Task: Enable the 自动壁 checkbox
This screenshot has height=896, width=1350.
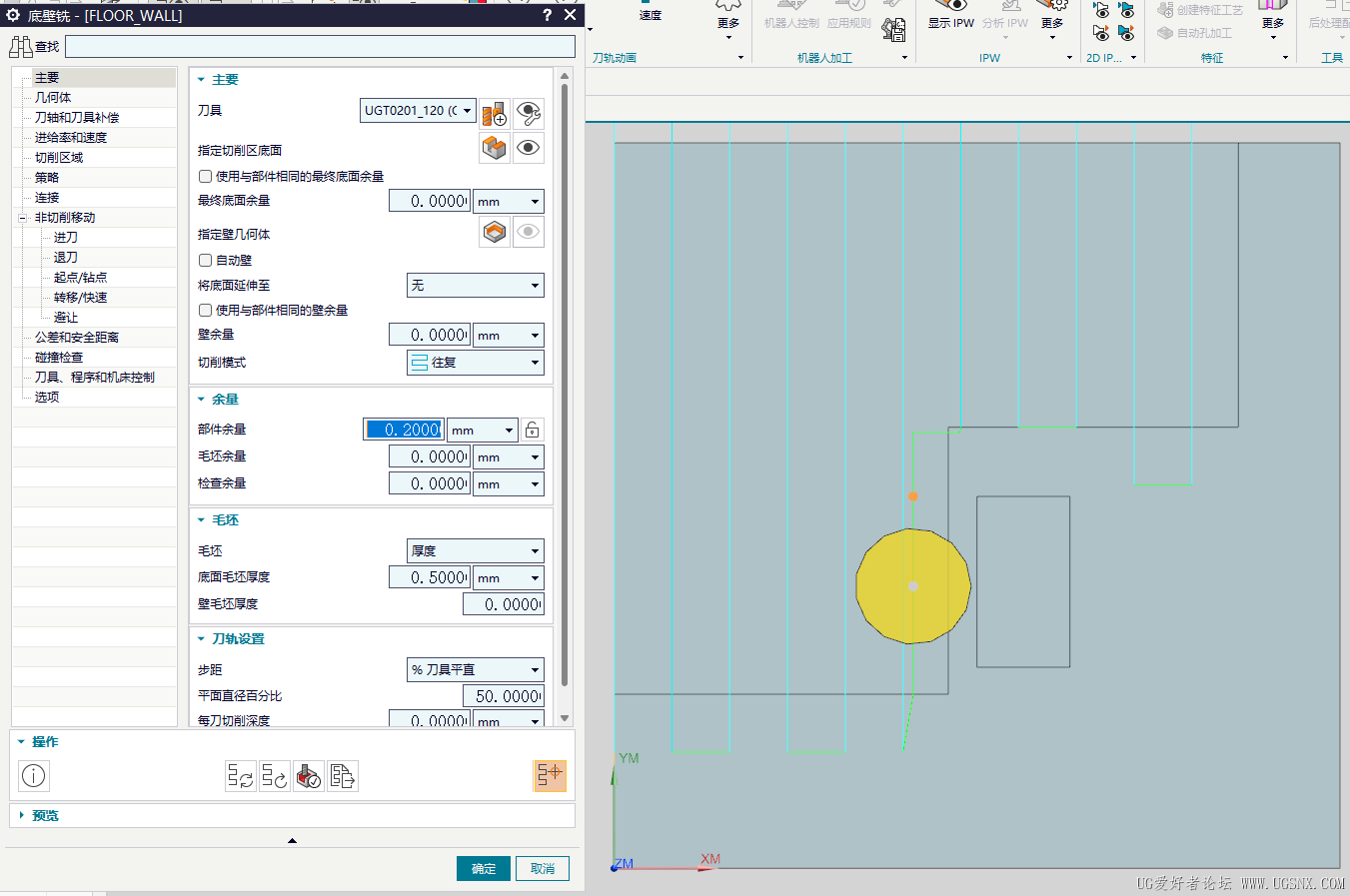Action: point(205,261)
